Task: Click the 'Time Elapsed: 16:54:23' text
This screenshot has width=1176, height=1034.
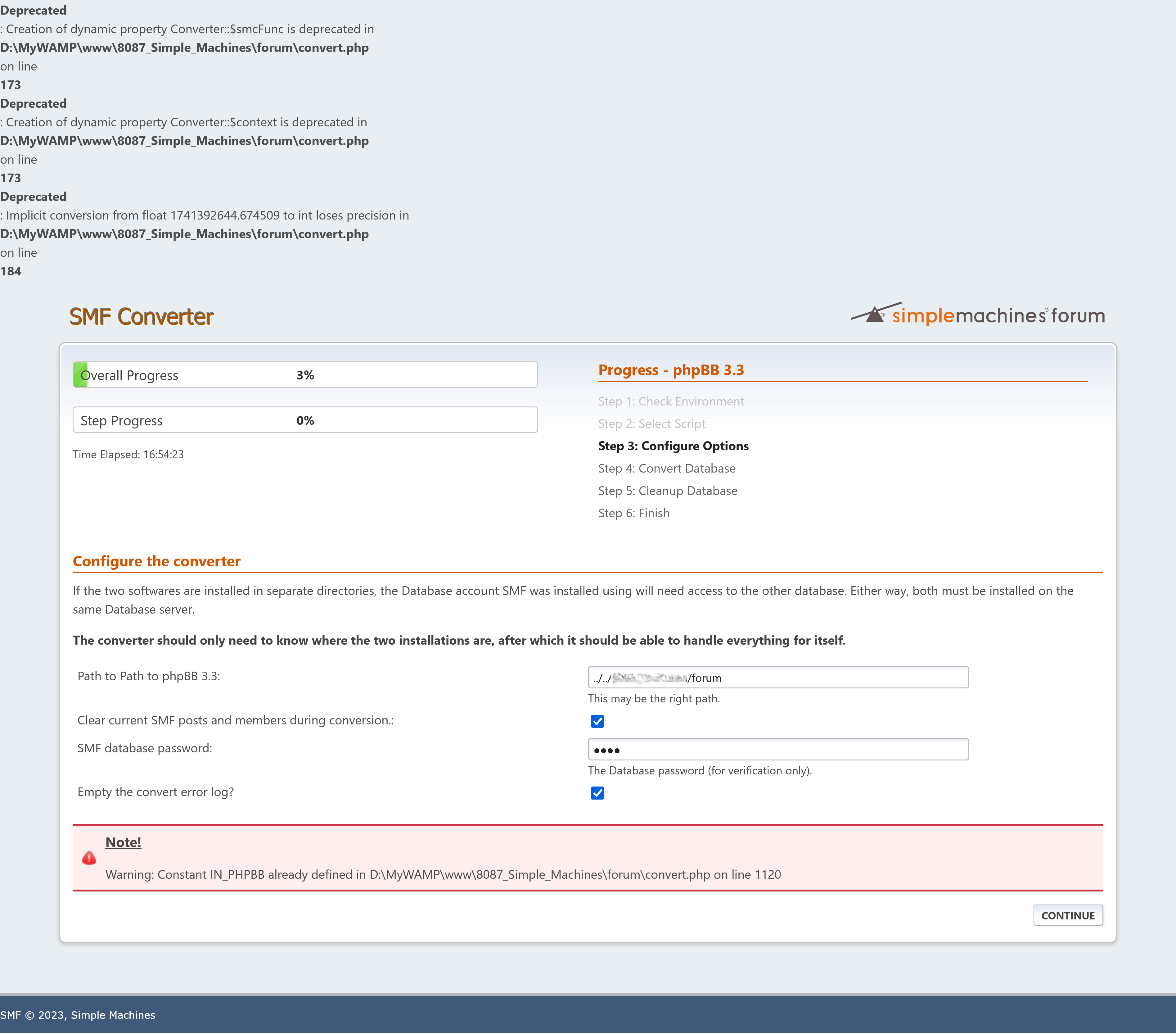Action: (128, 455)
